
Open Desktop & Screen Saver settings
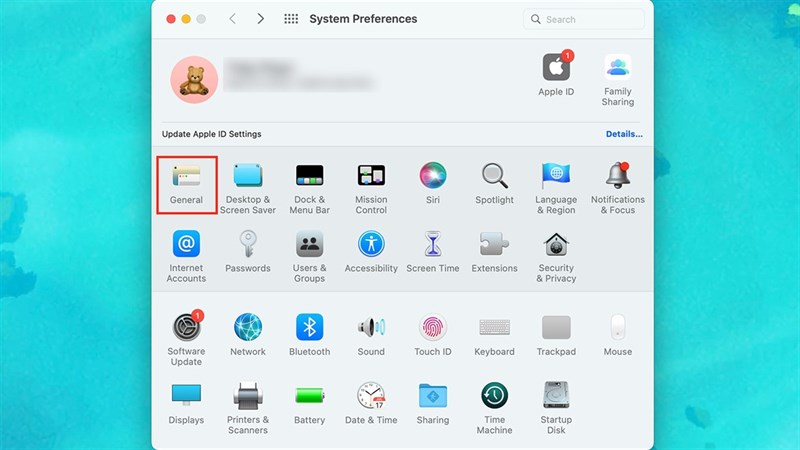248,188
